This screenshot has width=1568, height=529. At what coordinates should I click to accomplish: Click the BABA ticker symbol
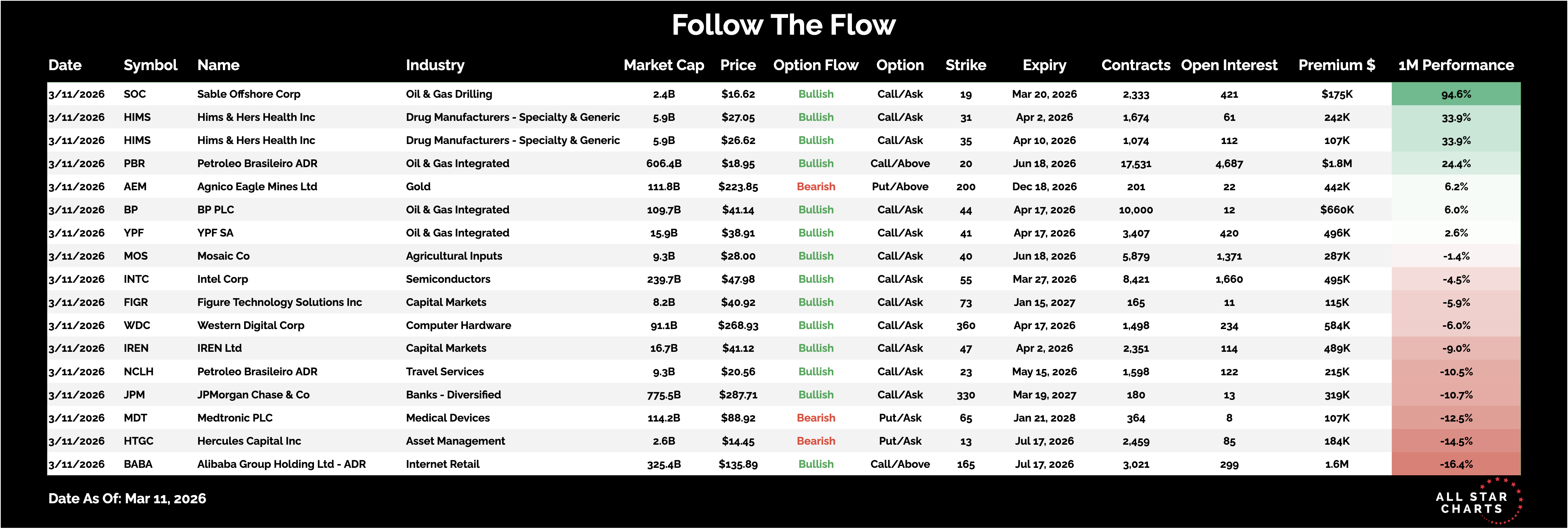point(137,464)
